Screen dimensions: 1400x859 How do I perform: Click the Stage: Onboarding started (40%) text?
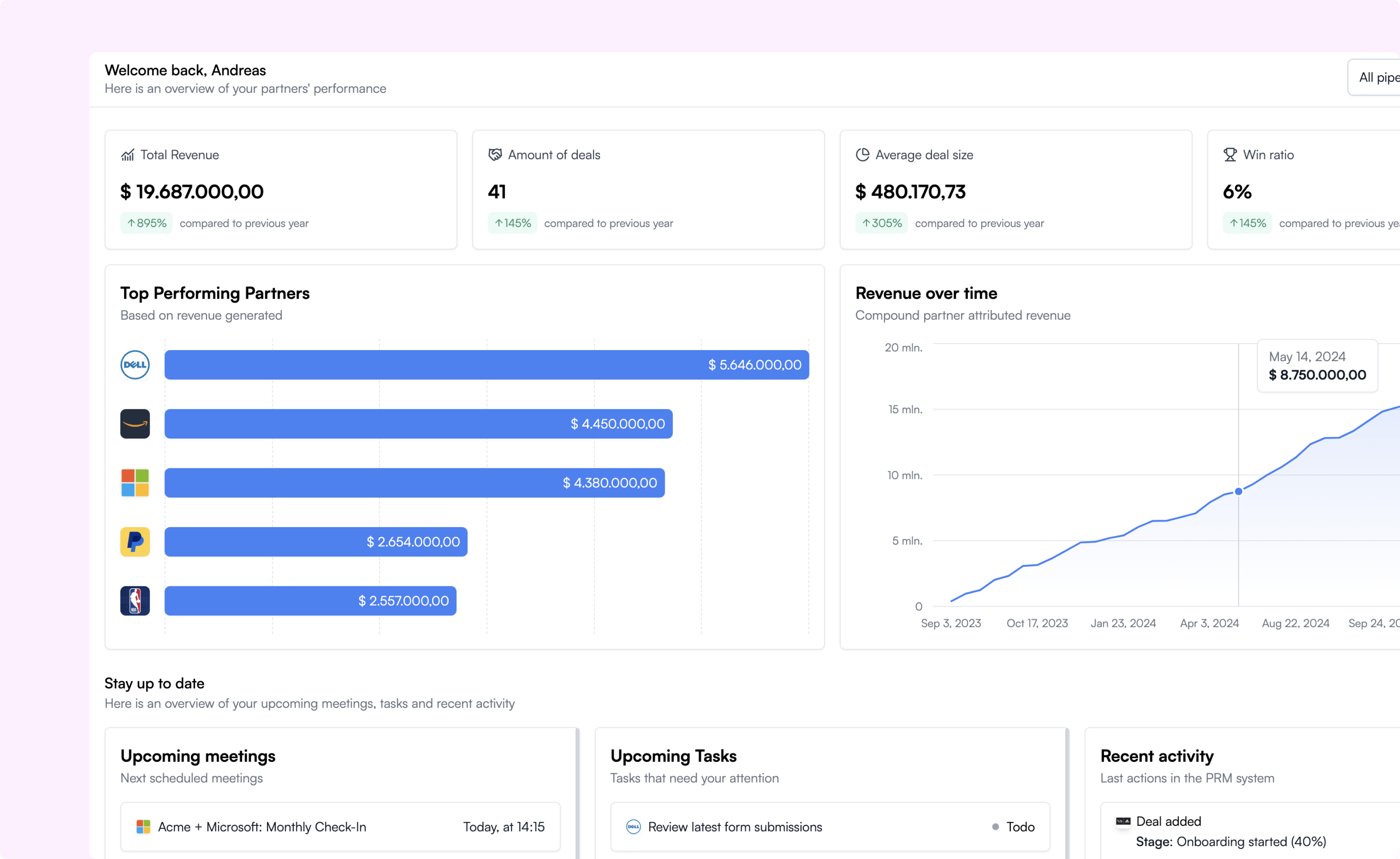(1231, 842)
